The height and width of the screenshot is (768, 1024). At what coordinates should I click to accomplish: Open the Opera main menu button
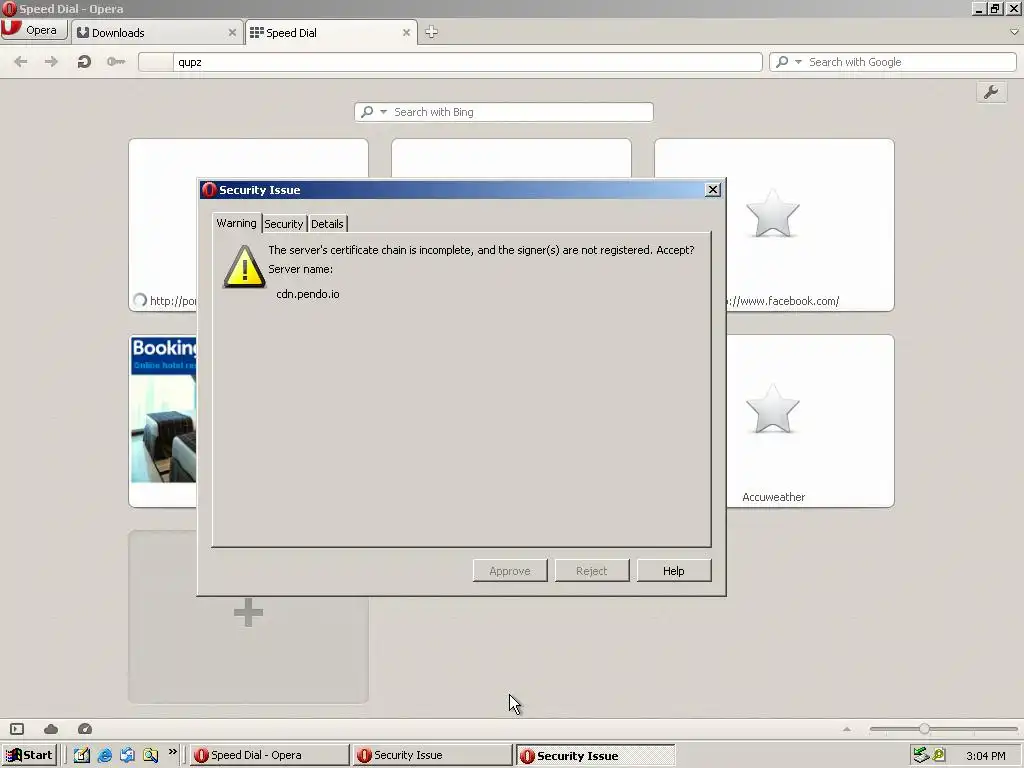coord(34,30)
